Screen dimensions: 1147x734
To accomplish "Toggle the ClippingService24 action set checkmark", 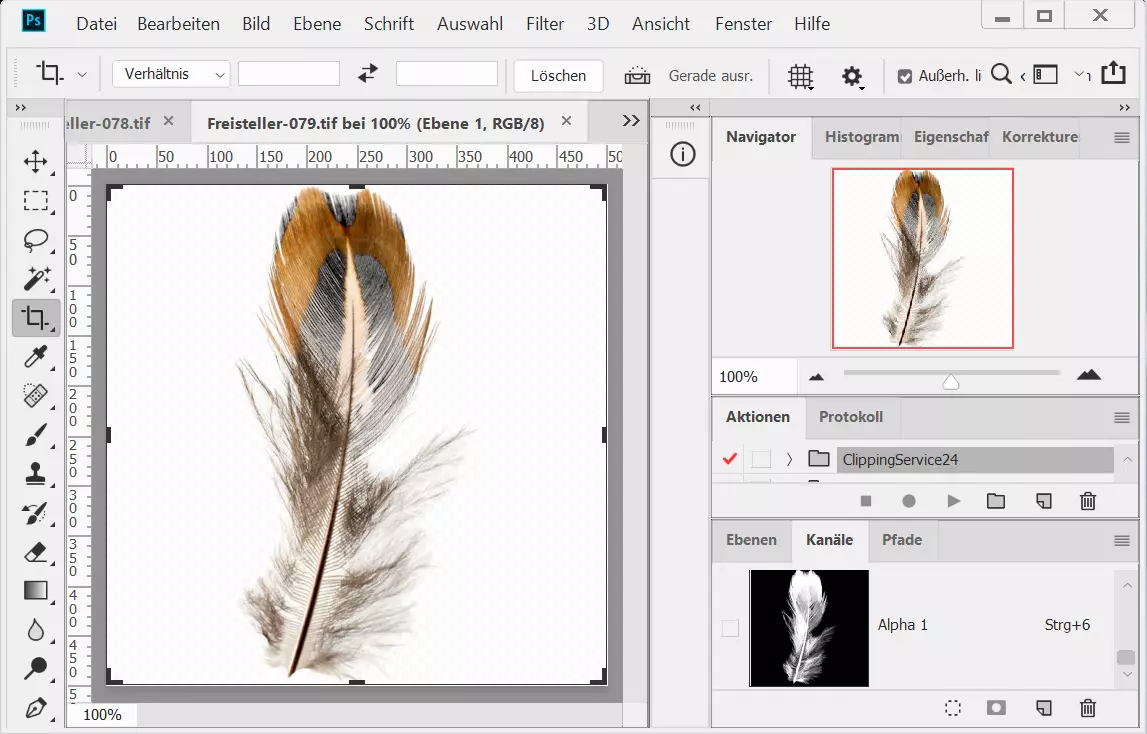I will [x=730, y=459].
